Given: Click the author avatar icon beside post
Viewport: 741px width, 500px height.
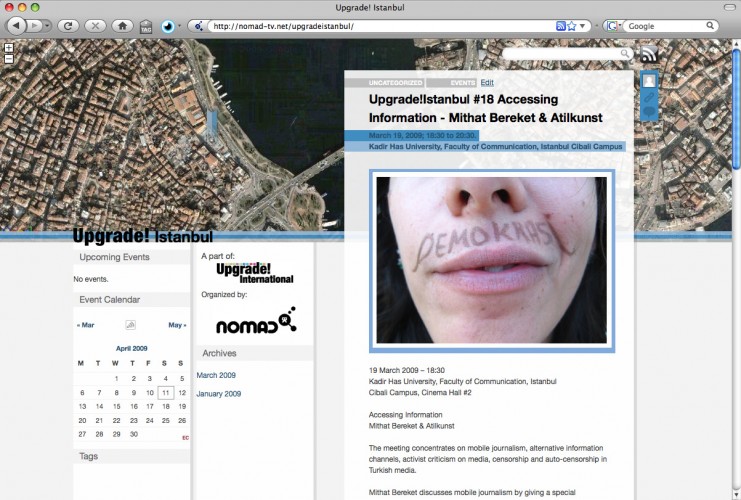Looking at the screenshot, I should coord(649,81).
